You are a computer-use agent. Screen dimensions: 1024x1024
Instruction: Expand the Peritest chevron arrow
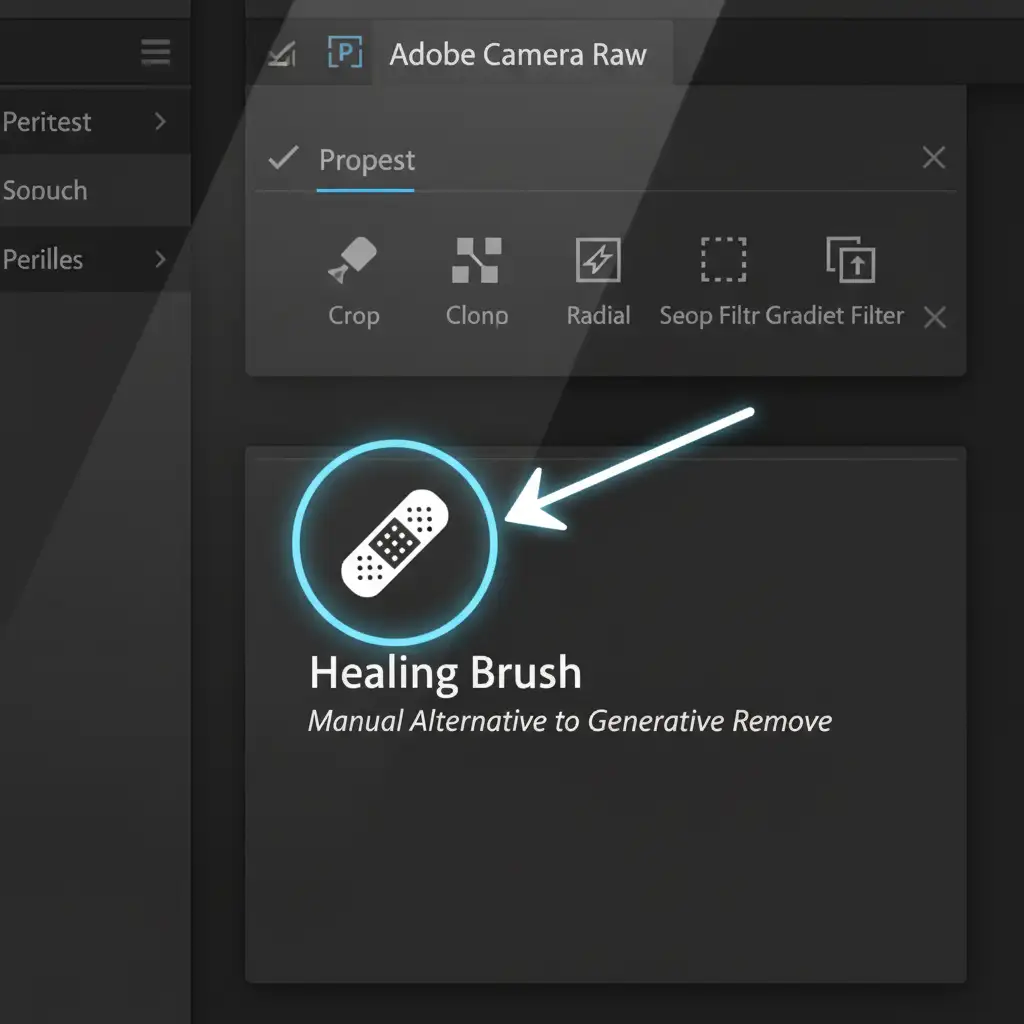(x=160, y=121)
